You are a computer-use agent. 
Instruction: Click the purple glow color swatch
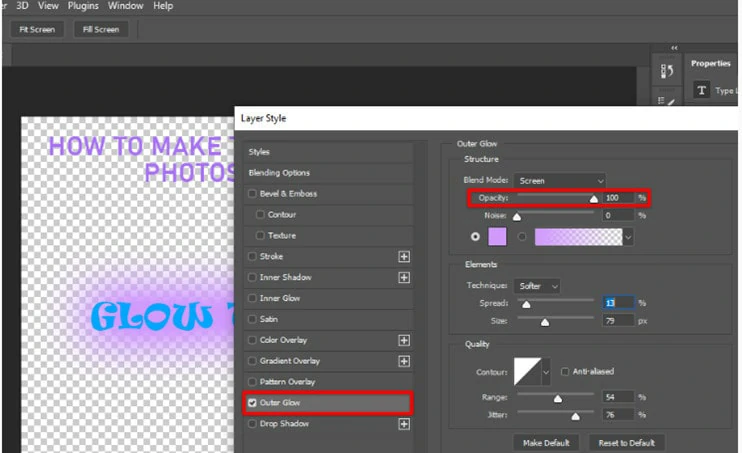[497, 237]
